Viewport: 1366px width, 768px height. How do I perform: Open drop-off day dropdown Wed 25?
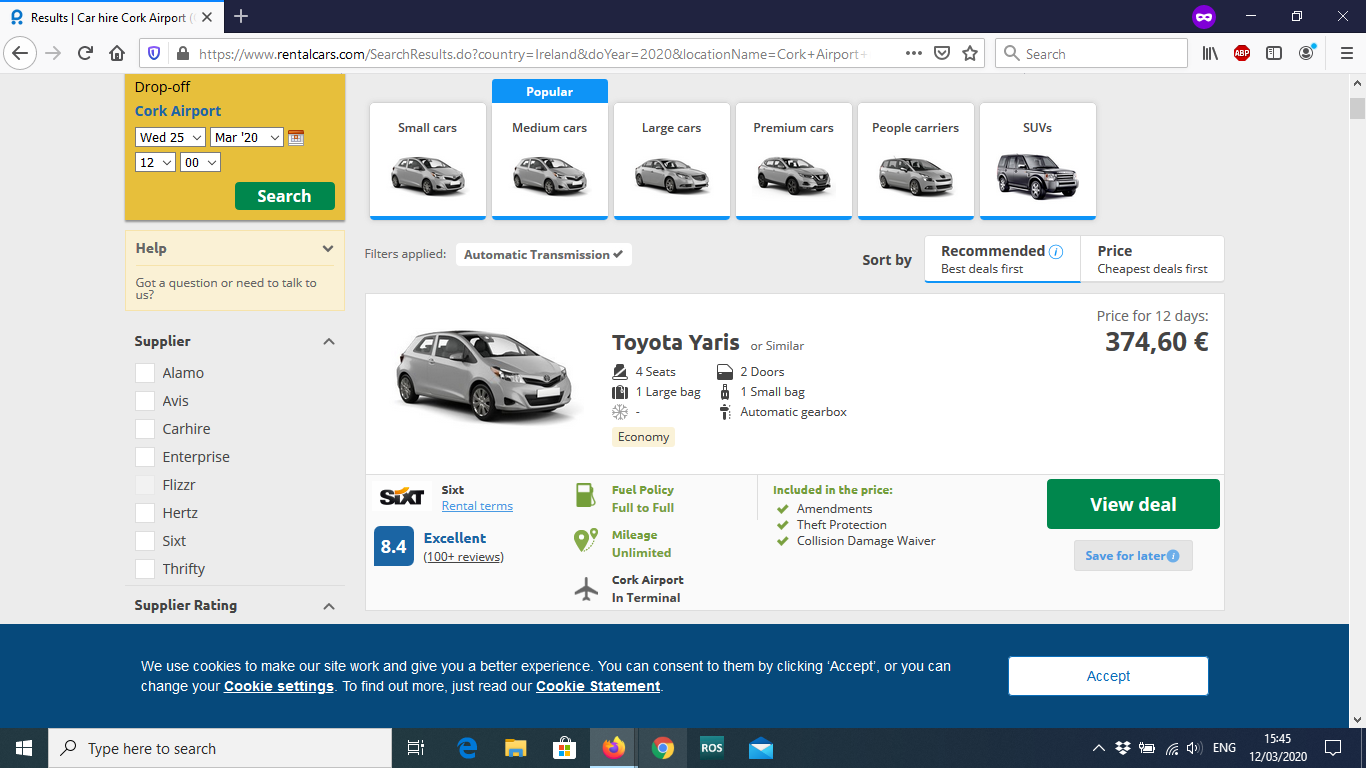coord(170,138)
